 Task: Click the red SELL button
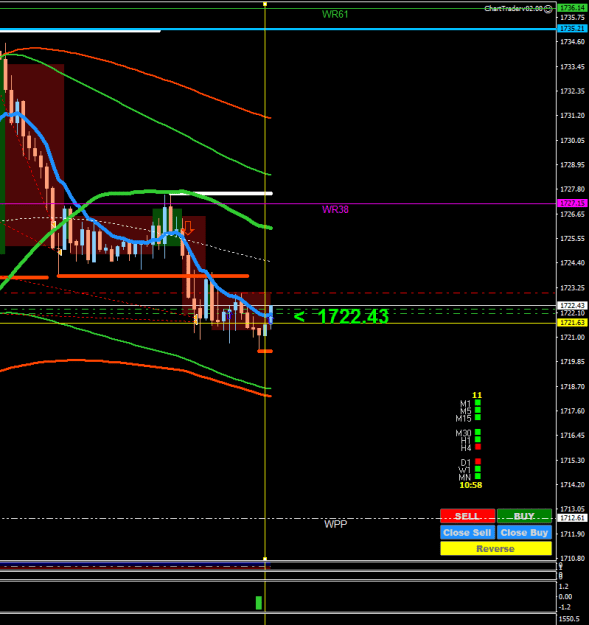click(x=467, y=516)
